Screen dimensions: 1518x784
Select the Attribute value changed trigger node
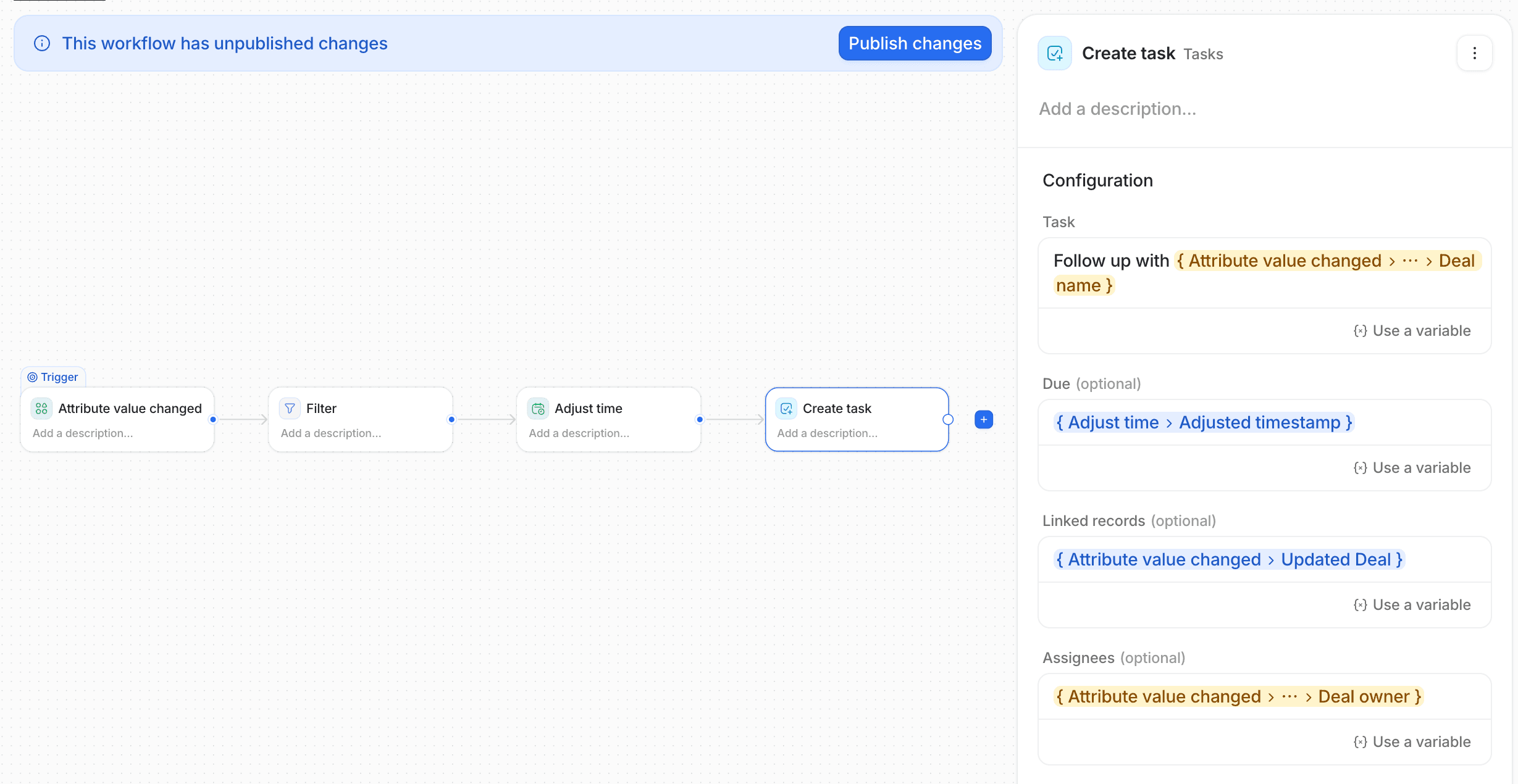tap(117, 420)
